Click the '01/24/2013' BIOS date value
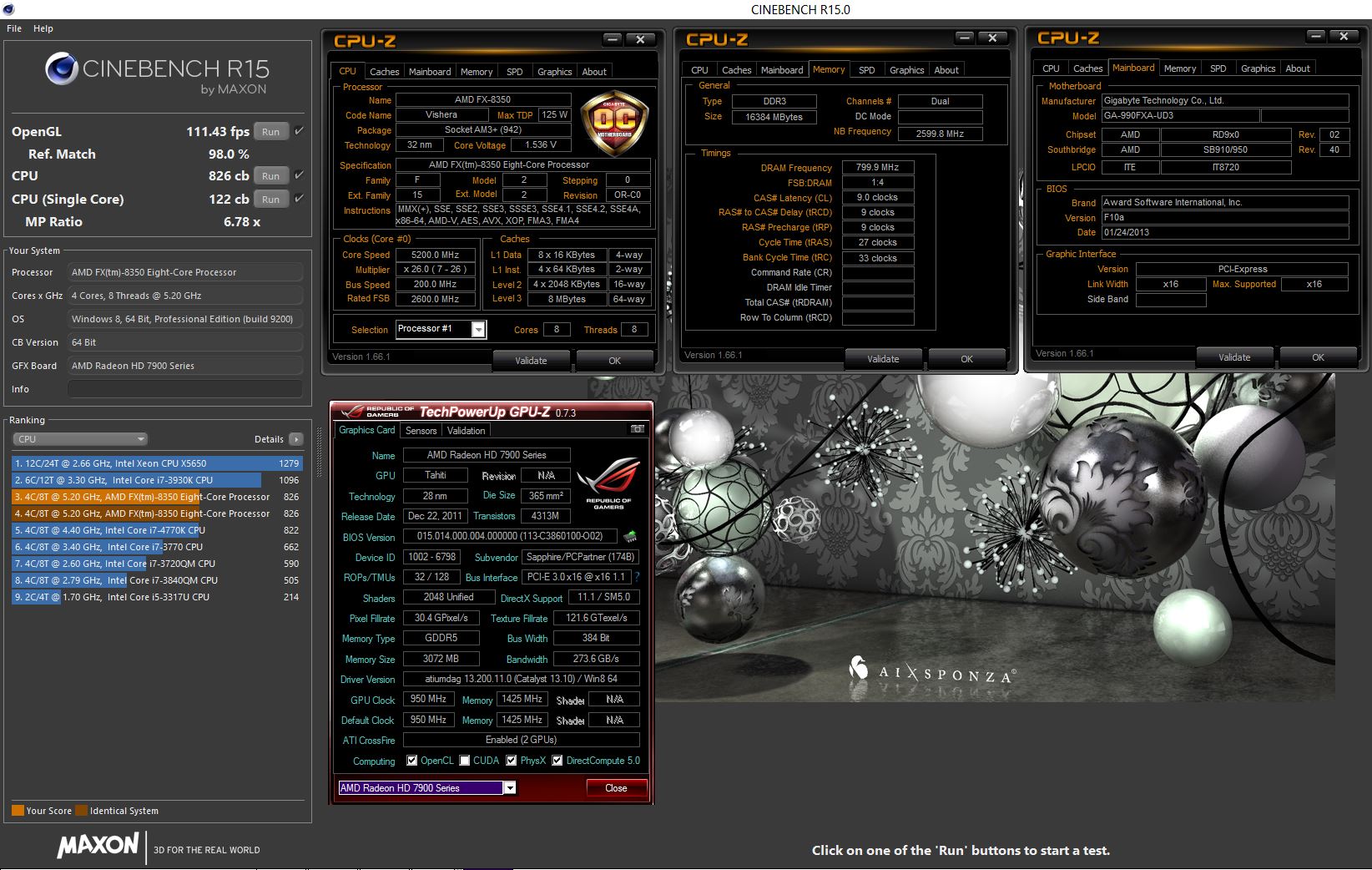Image resolution: width=1372 pixels, height=870 pixels. 1225,232
